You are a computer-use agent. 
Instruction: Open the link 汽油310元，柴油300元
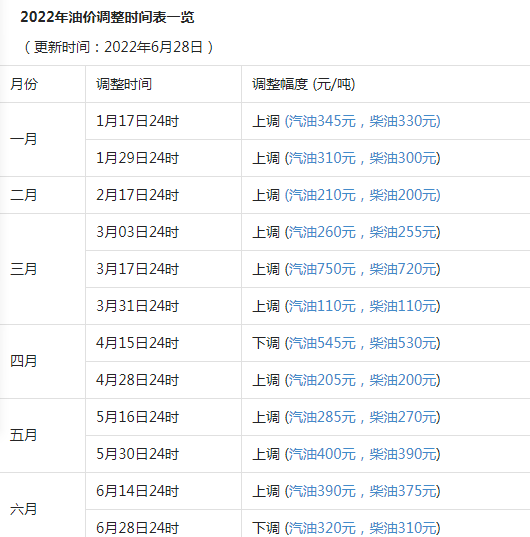[x=363, y=158]
